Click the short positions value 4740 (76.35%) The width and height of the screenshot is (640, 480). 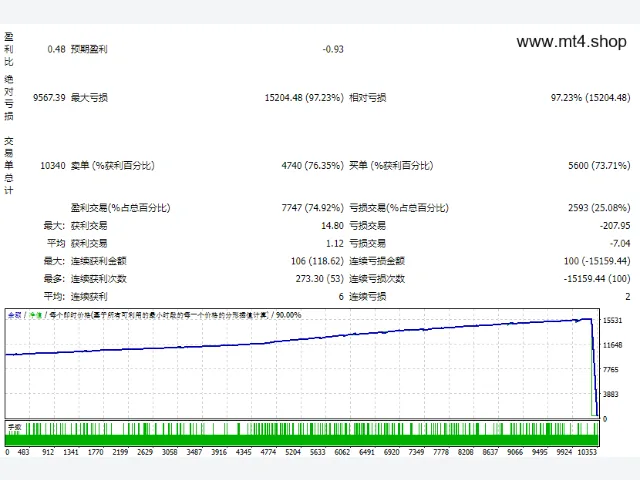pos(313,166)
